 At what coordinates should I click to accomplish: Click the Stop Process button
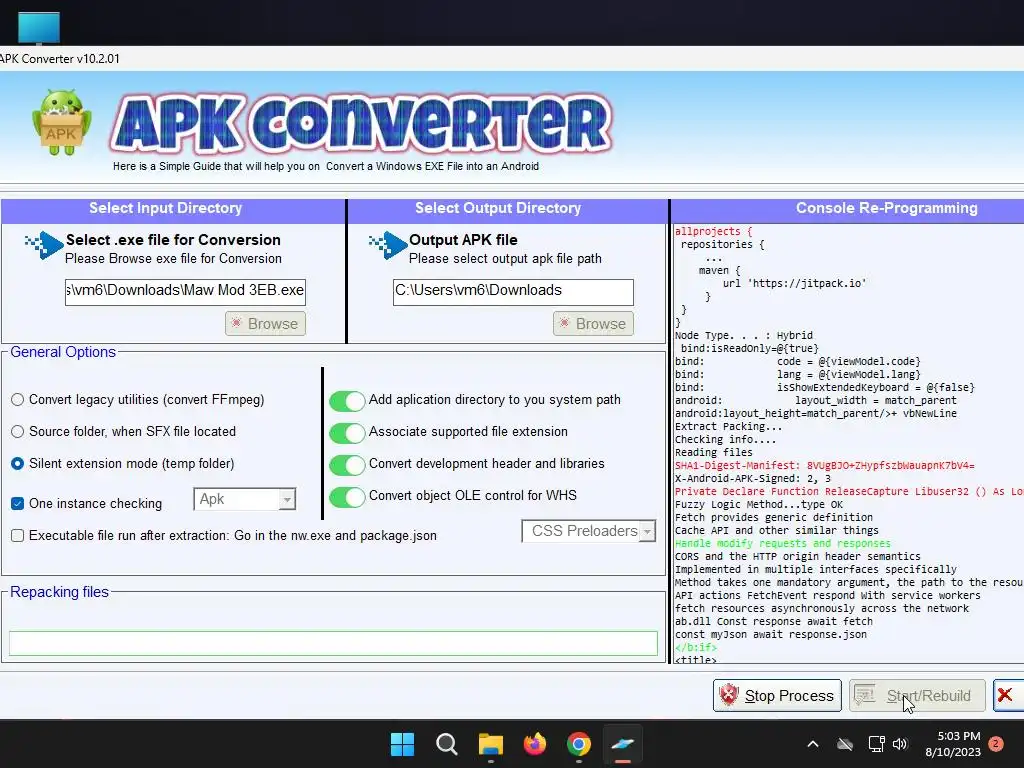tap(777, 696)
